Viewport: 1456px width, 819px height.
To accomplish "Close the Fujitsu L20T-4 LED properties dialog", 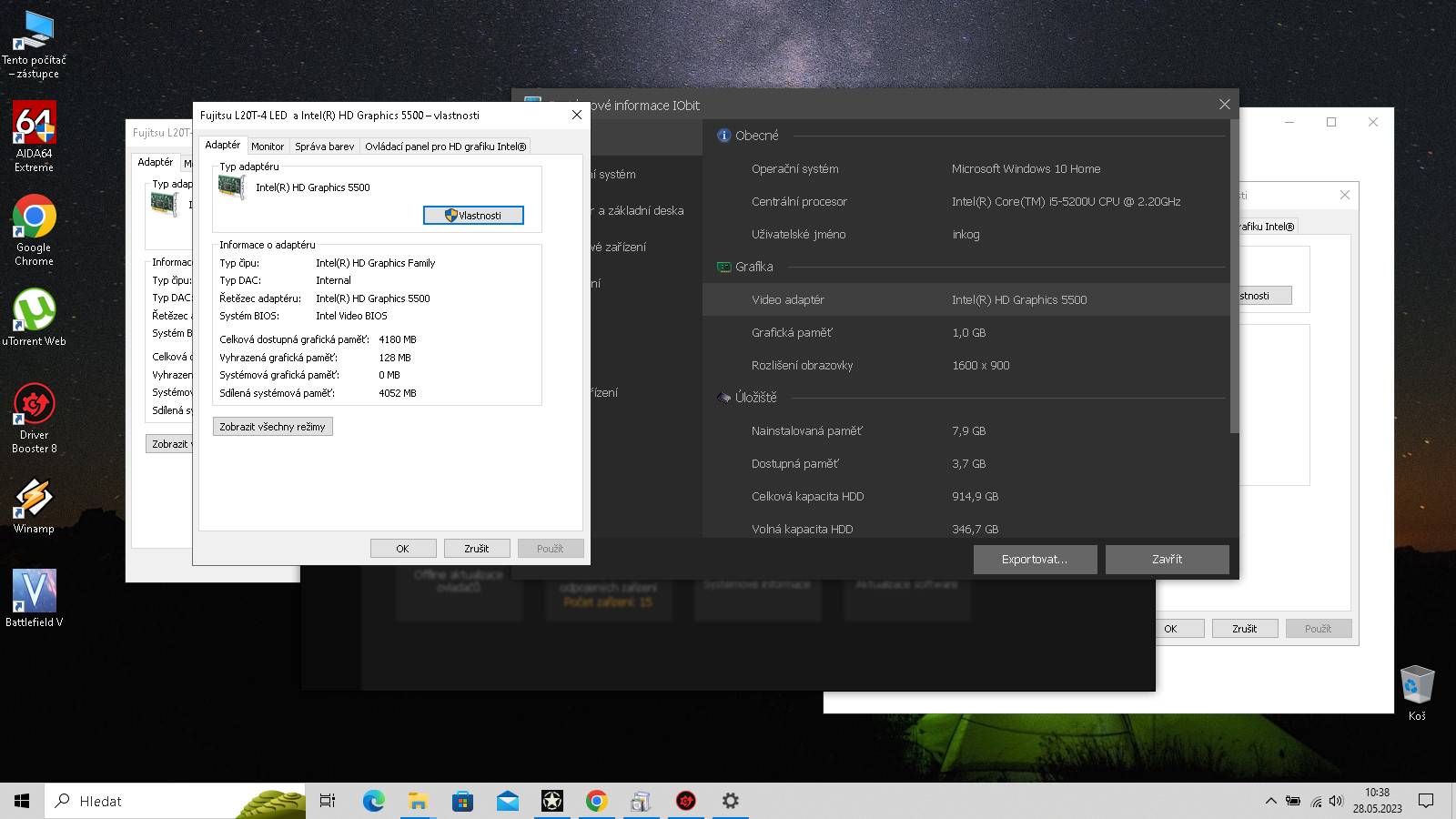I will pyautogui.click(x=576, y=115).
